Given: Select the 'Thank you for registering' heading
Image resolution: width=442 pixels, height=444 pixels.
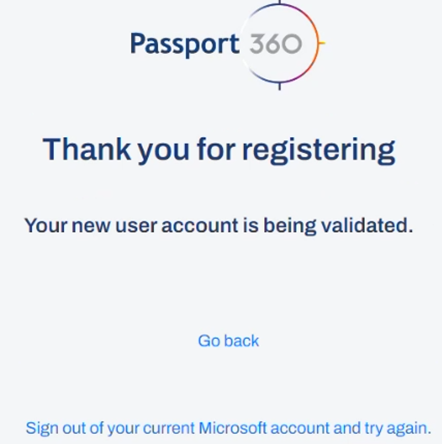Looking at the screenshot, I should click(219, 150).
